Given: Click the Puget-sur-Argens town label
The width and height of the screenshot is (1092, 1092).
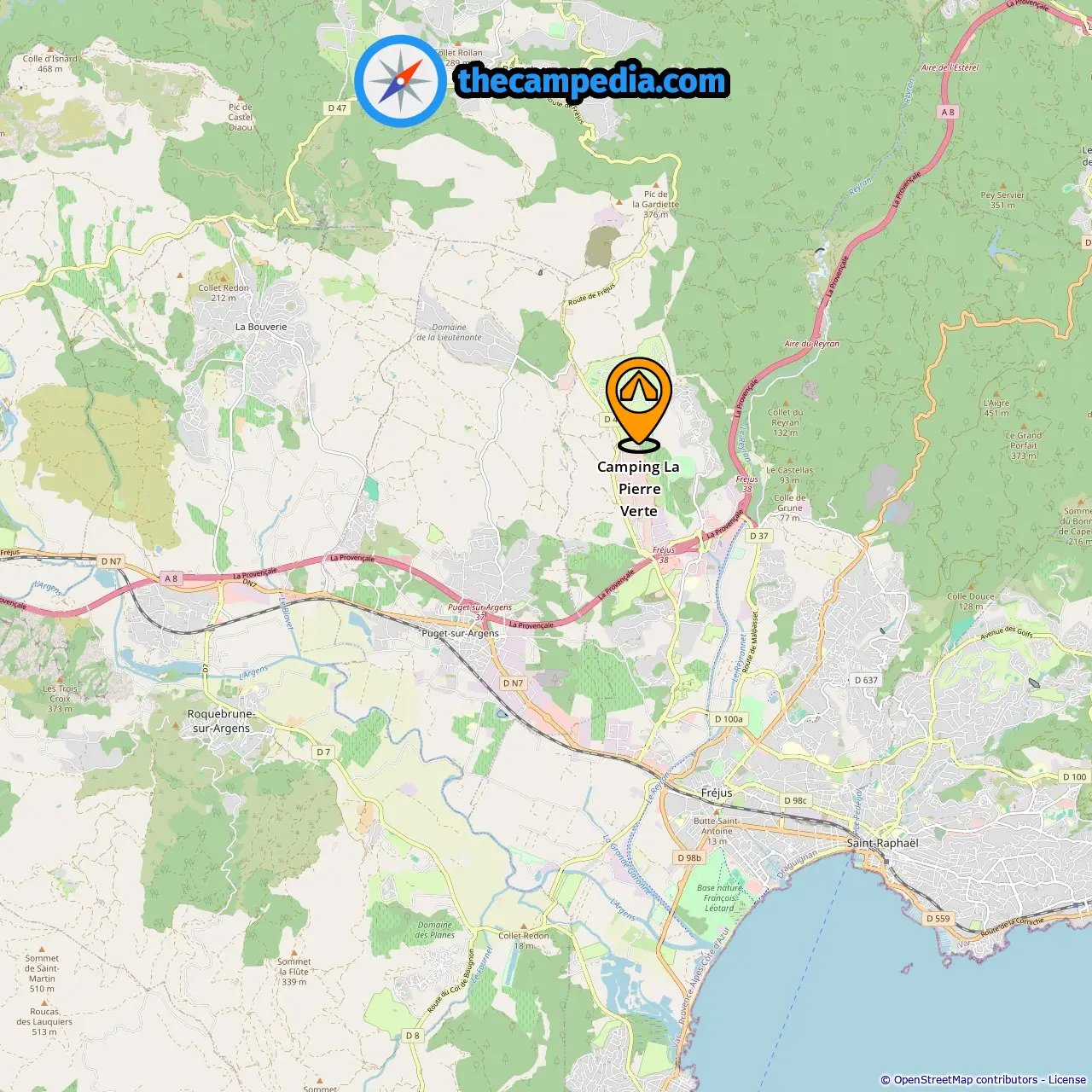Looking at the screenshot, I should [x=461, y=634].
